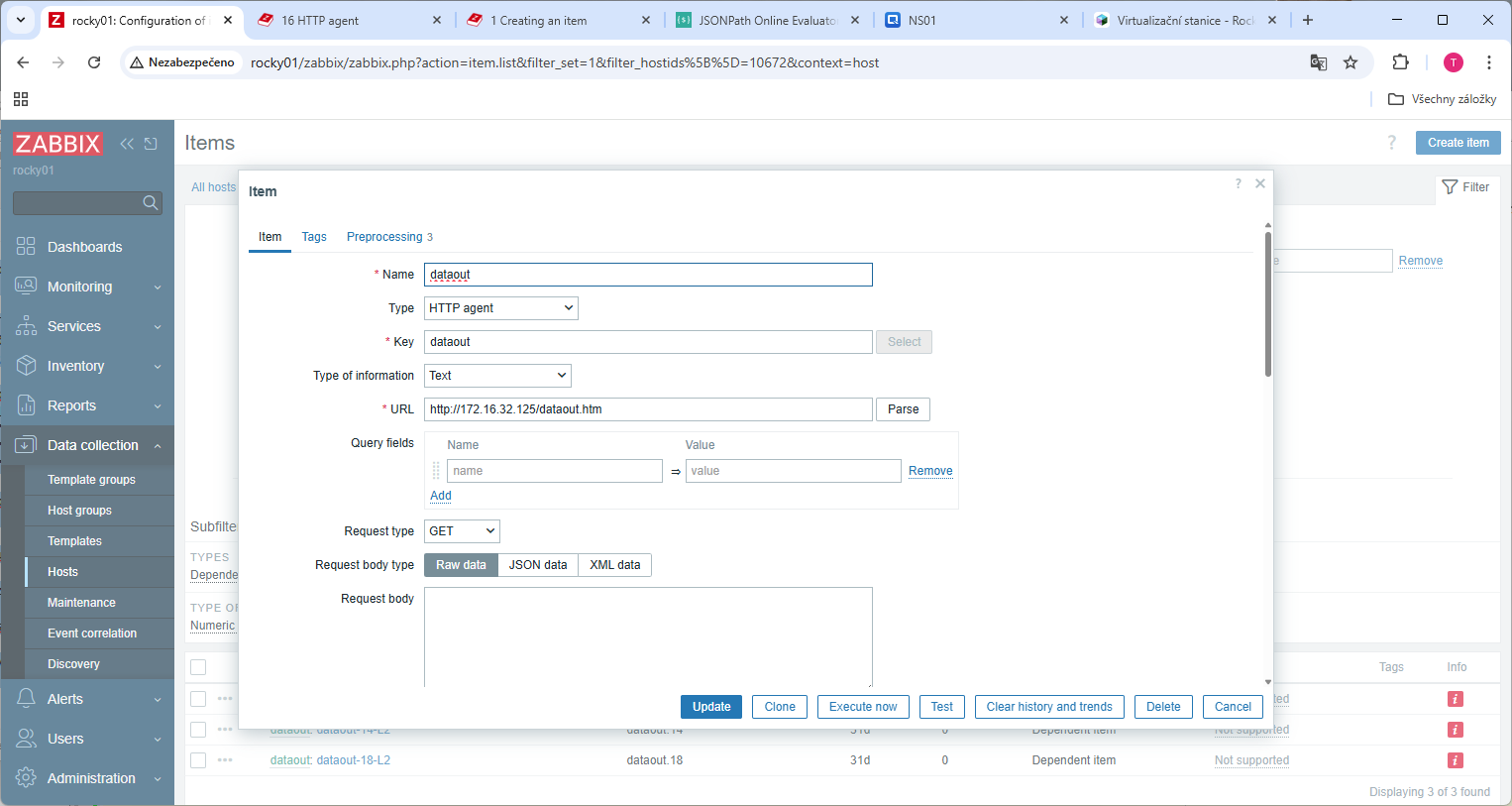Image resolution: width=1512 pixels, height=806 pixels.
Task: Click the Add query field link
Action: pos(441,496)
